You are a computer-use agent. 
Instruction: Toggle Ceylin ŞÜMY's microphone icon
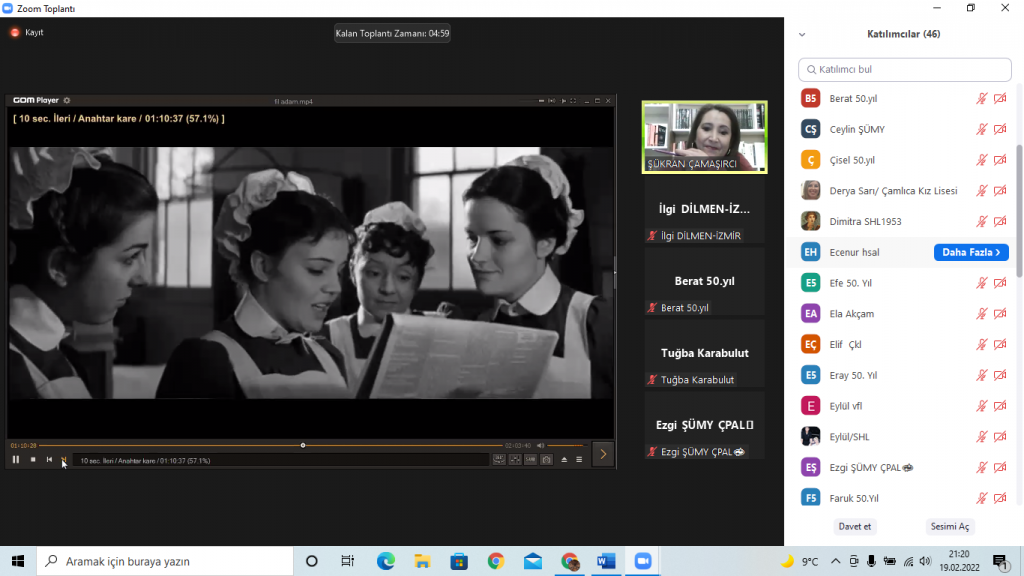pos(982,128)
